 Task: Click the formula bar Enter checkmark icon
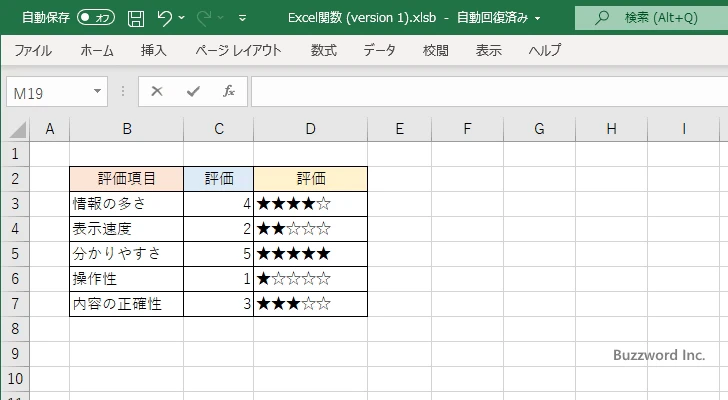192,91
